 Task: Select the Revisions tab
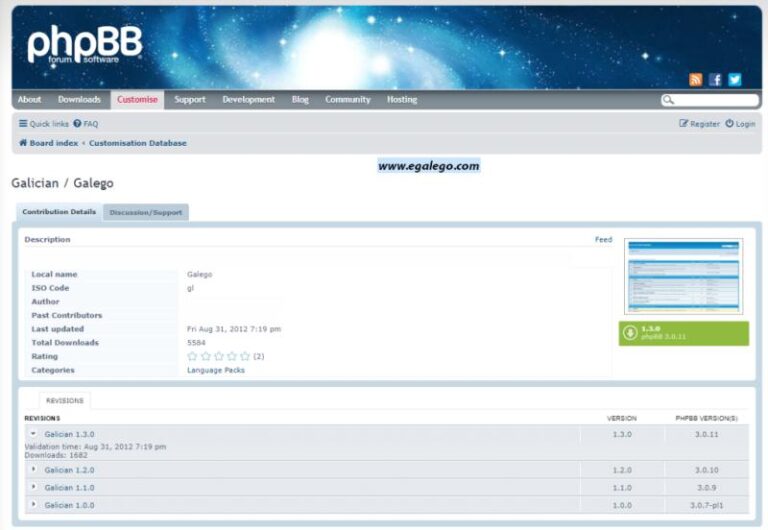coord(65,401)
